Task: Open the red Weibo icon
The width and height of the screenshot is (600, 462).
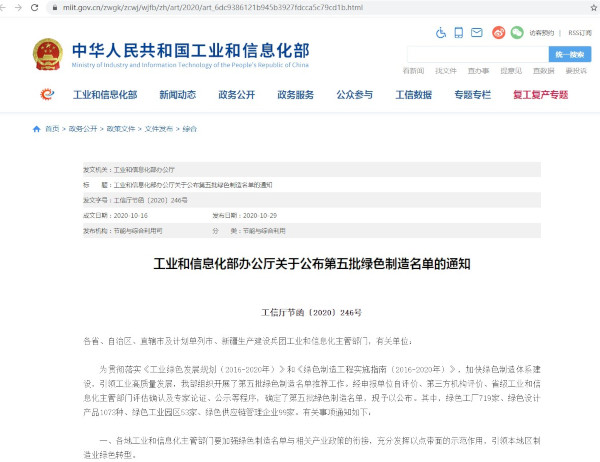Action: click(498, 33)
